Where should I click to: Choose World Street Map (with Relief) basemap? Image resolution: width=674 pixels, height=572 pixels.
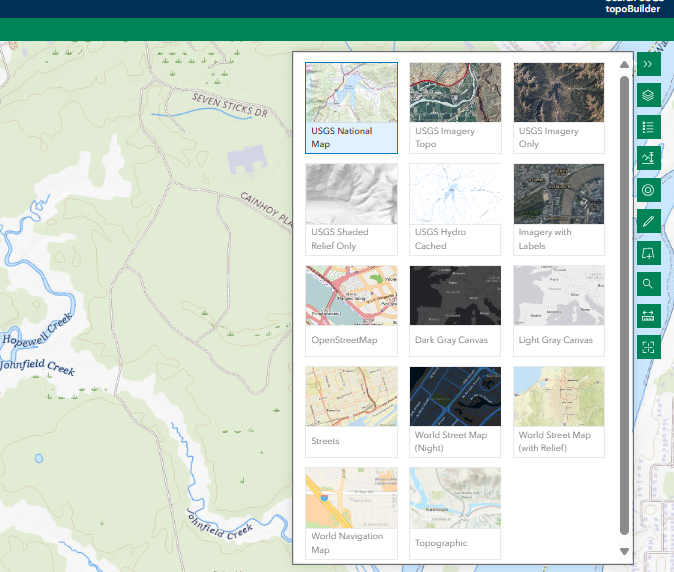[x=559, y=412]
